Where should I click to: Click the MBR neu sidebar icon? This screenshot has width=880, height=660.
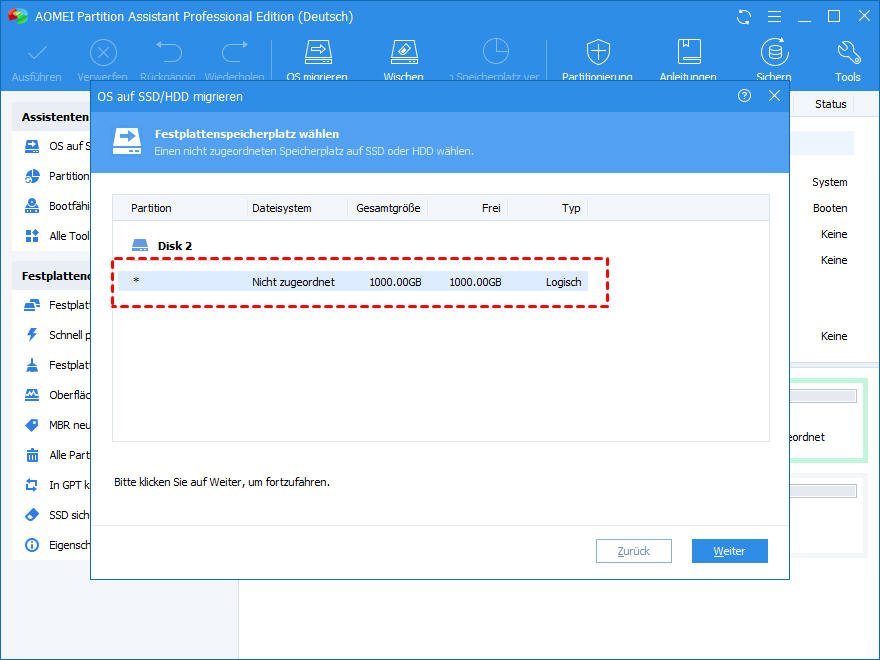pos(32,425)
